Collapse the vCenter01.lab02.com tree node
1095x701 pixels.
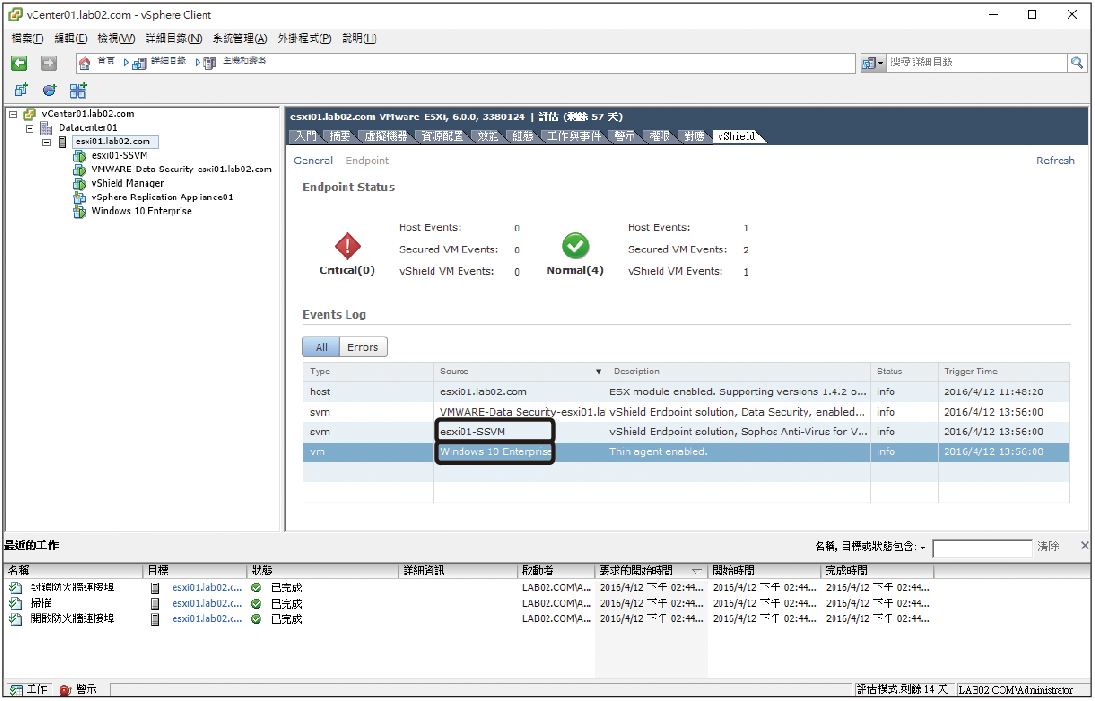coord(13,115)
